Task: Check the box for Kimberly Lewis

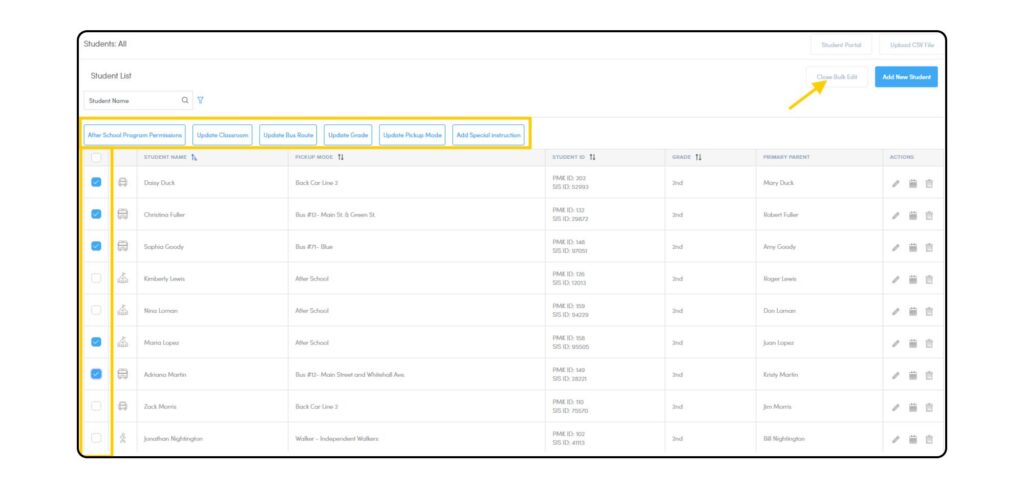Action: point(96,279)
